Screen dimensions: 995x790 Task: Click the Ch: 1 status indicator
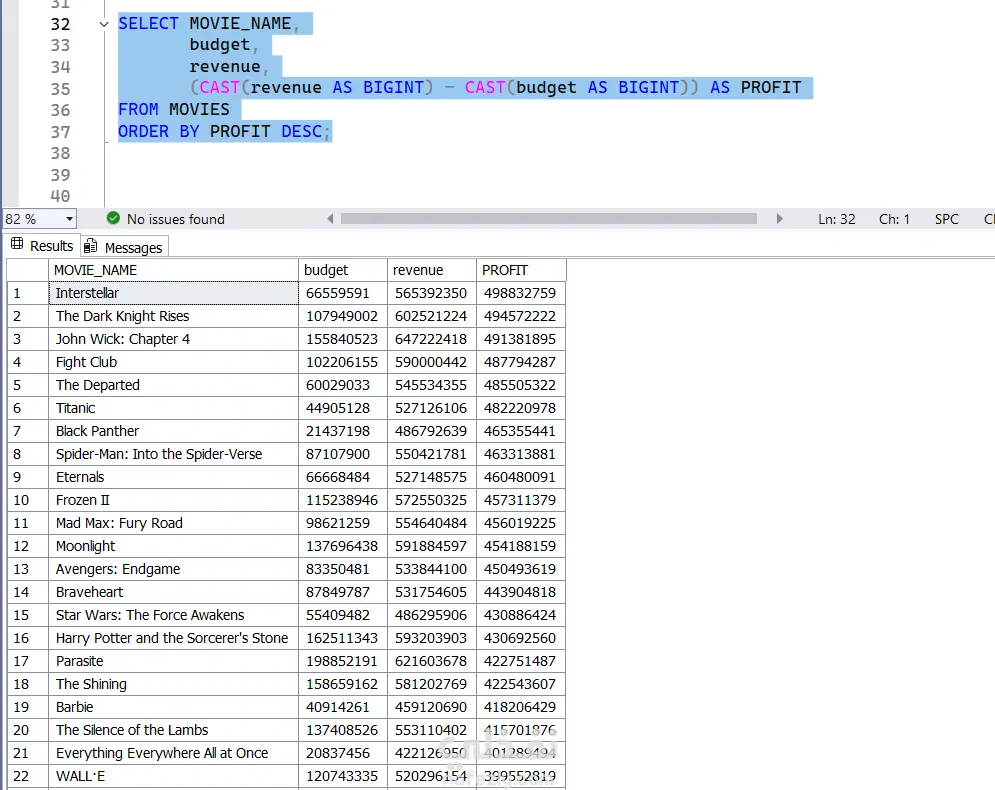click(894, 219)
